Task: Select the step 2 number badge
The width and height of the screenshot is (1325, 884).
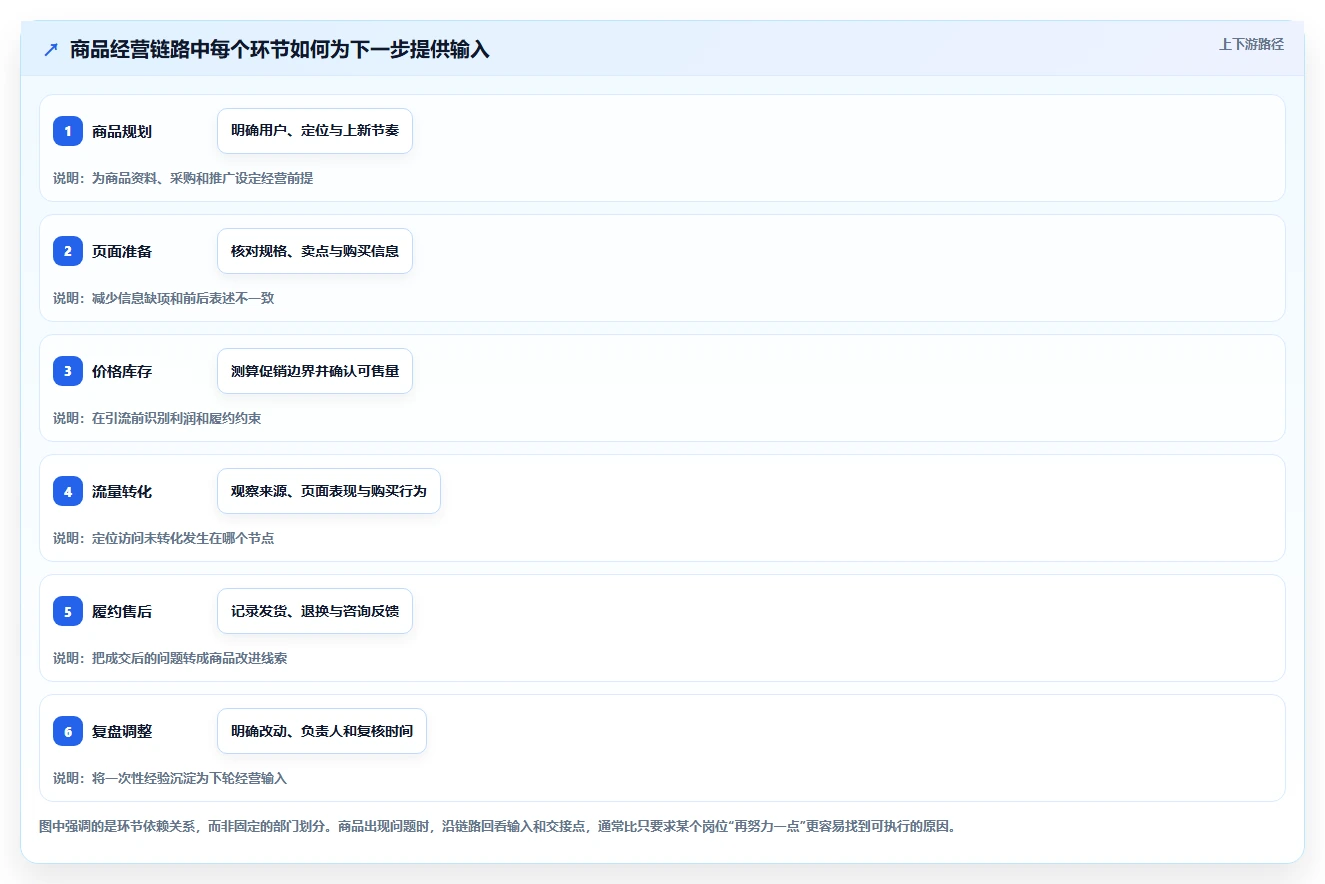Action: (68, 251)
